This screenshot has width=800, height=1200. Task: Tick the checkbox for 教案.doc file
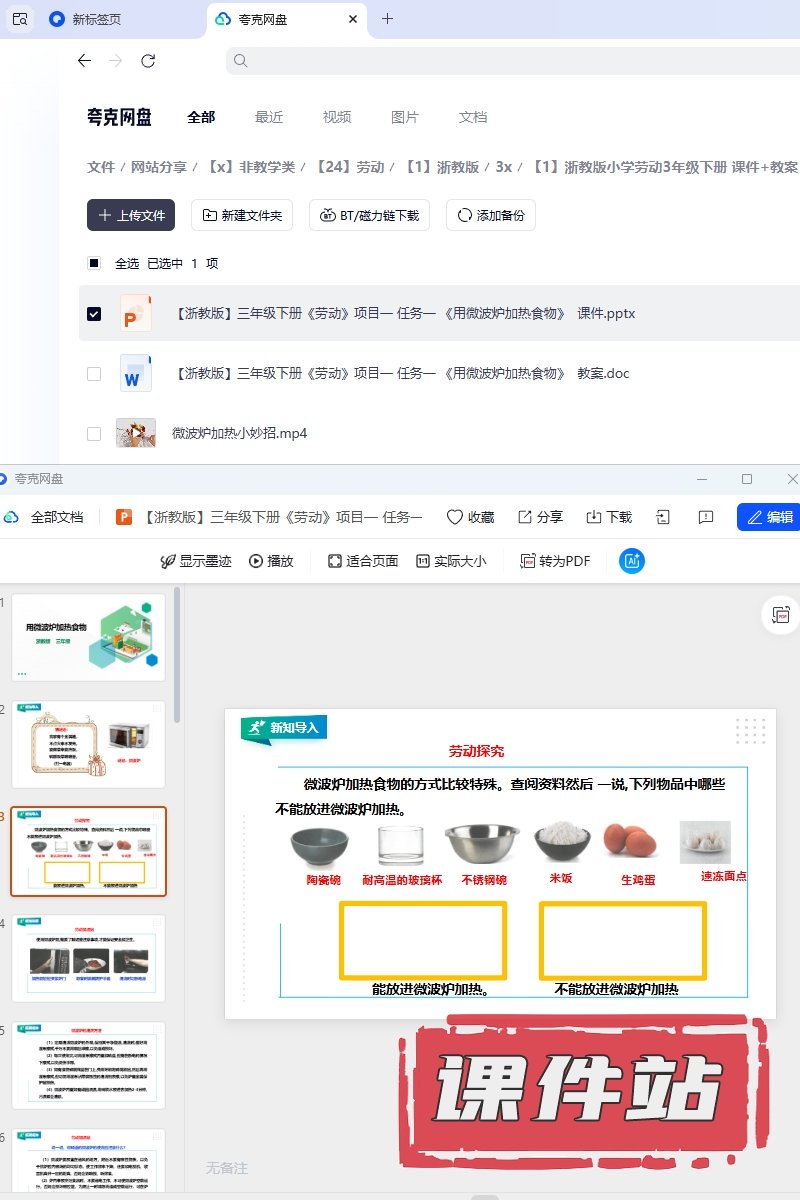point(94,374)
